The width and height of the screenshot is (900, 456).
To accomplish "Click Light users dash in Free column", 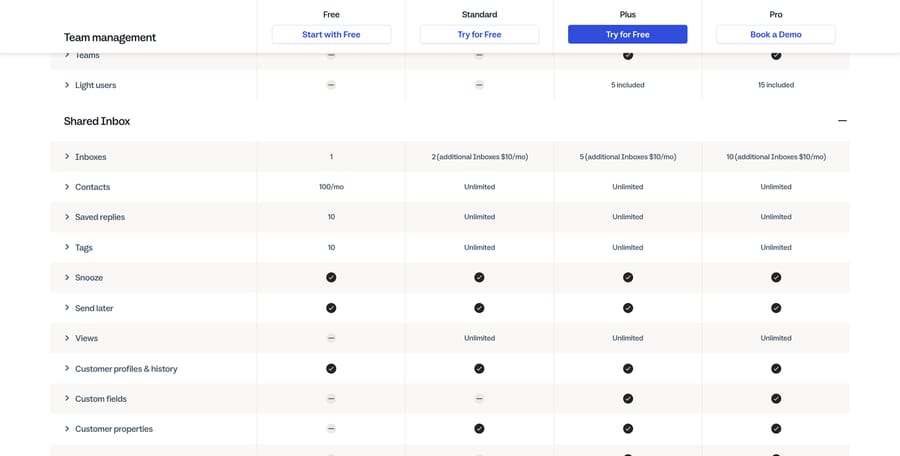I will coord(331,85).
